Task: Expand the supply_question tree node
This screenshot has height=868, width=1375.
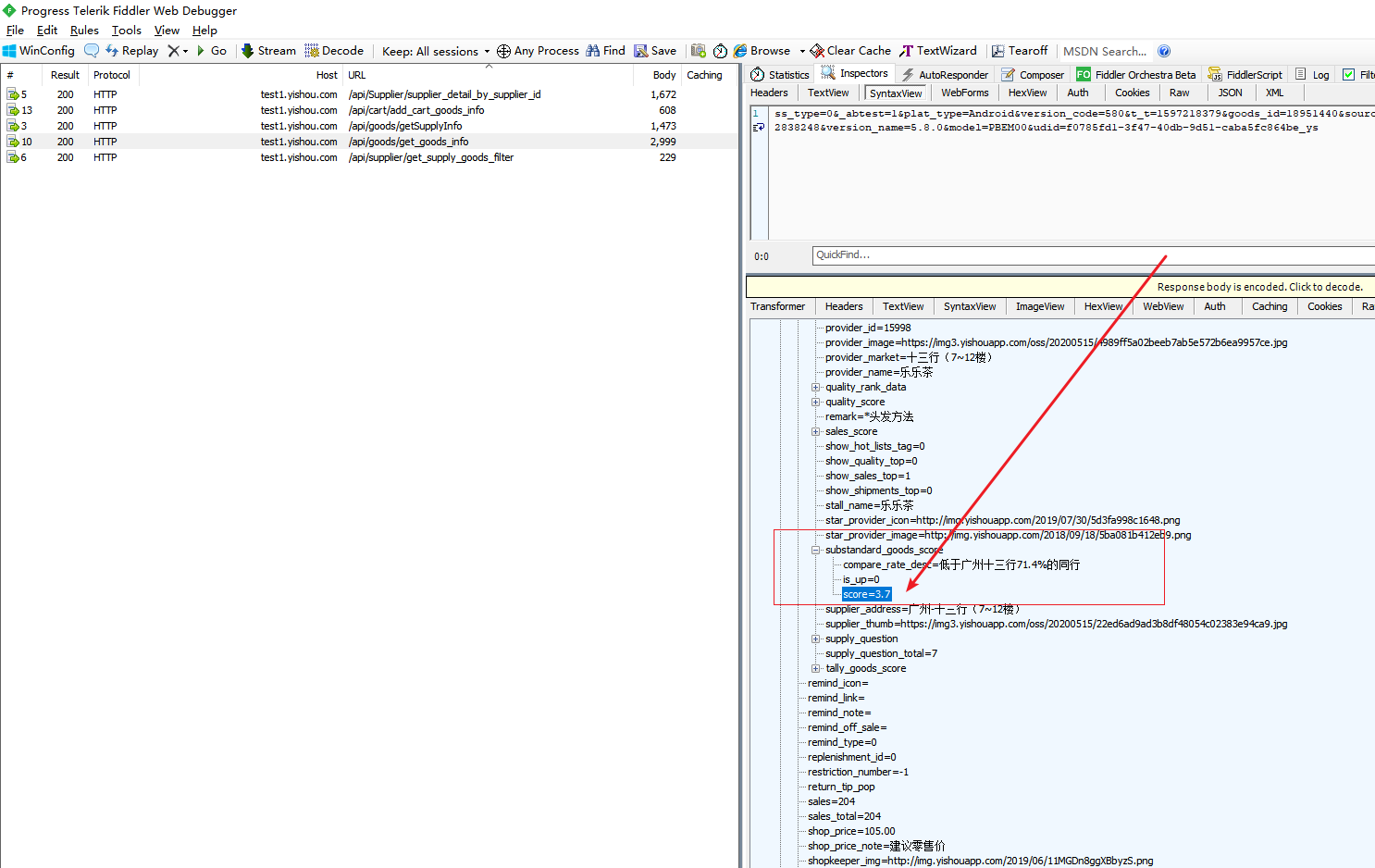Action: tap(816, 639)
